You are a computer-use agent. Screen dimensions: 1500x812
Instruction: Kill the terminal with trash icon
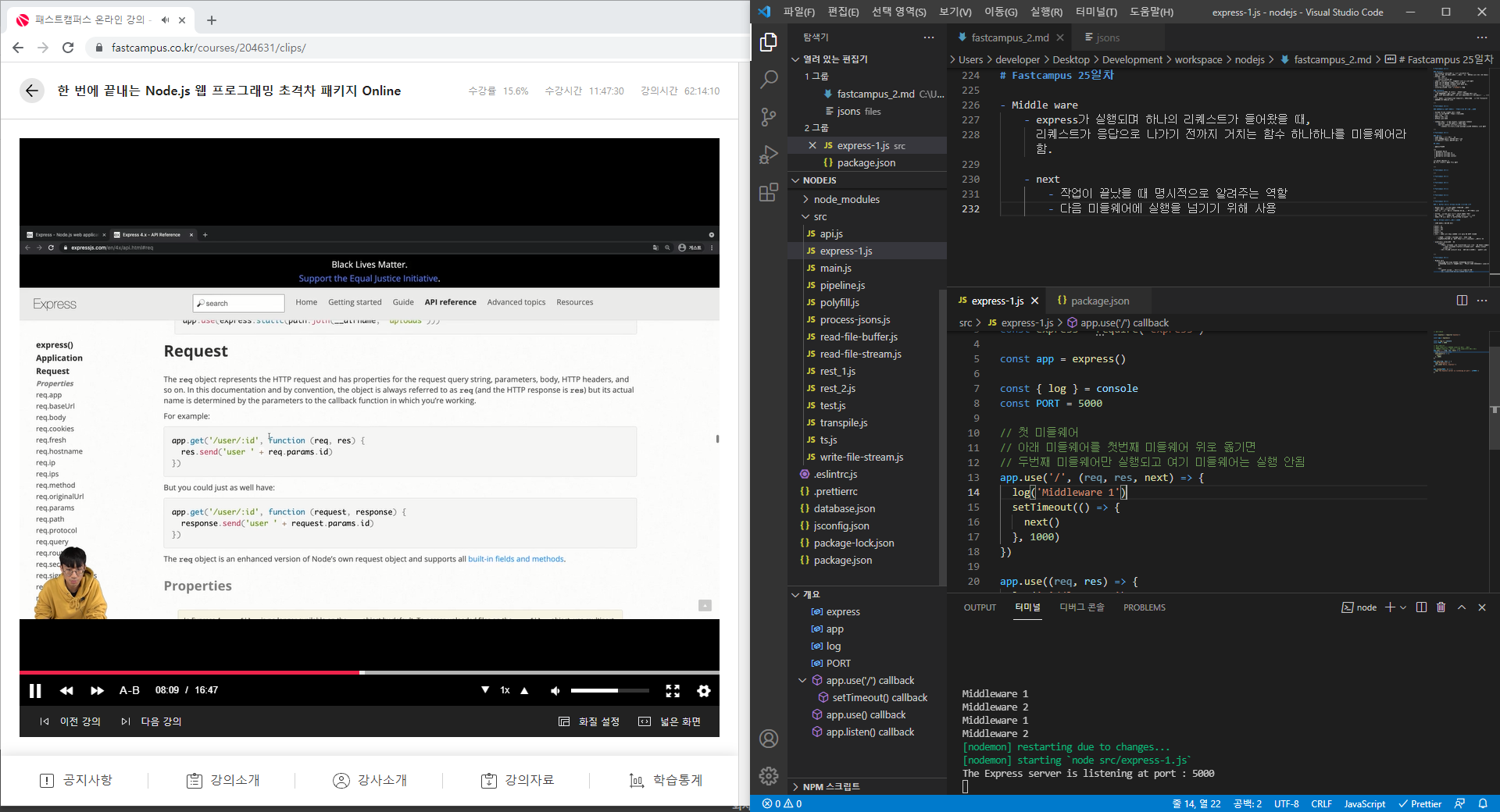(x=1441, y=607)
